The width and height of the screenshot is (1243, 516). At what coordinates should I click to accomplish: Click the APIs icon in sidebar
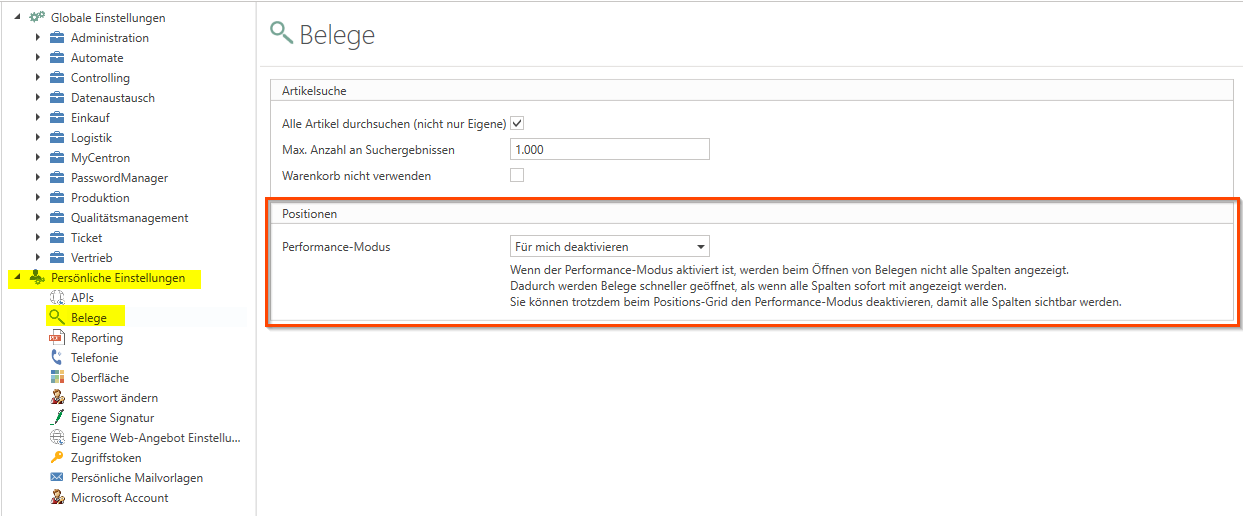pyautogui.click(x=57, y=298)
